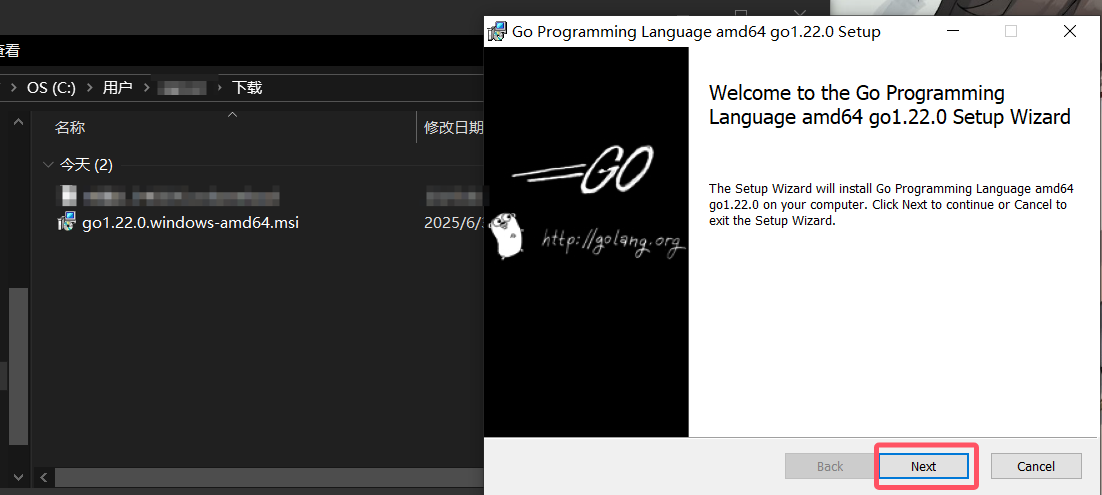The width and height of the screenshot is (1102, 495).
Task: Click Next in the Go Setup wizard
Action: [923, 466]
